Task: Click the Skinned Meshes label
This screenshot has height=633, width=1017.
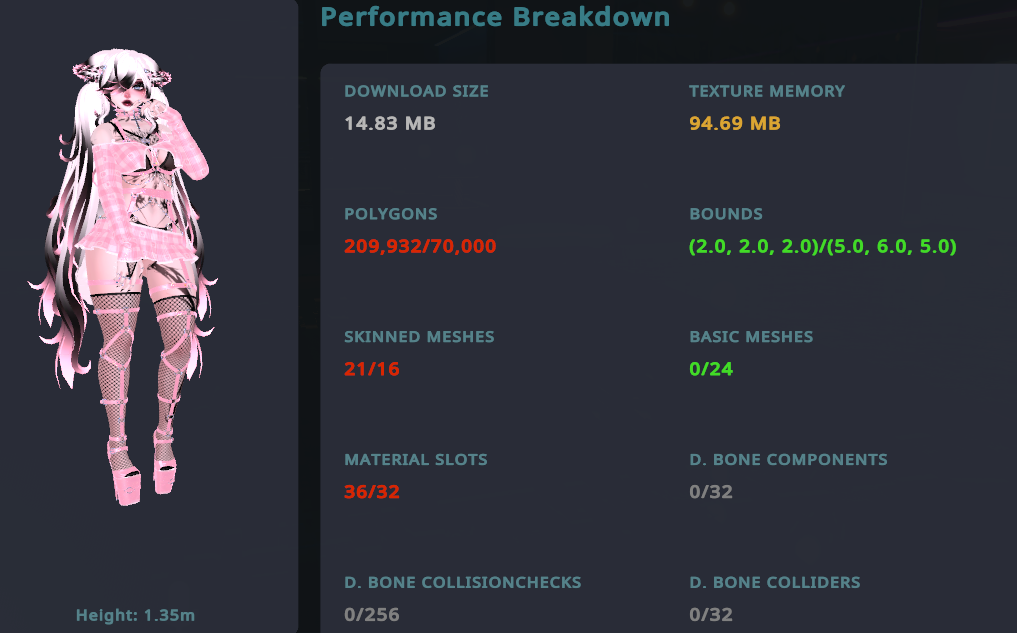Action: point(419,337)
